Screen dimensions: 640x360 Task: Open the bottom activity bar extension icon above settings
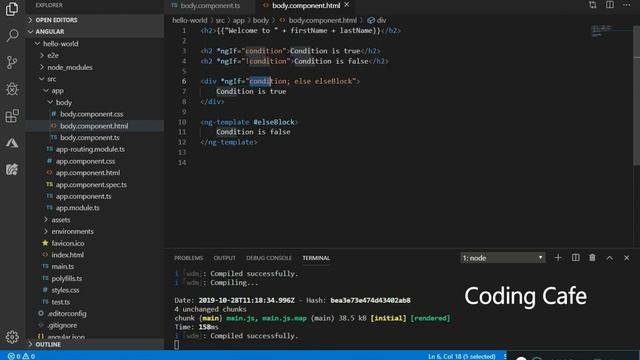(x=12, y=169)
